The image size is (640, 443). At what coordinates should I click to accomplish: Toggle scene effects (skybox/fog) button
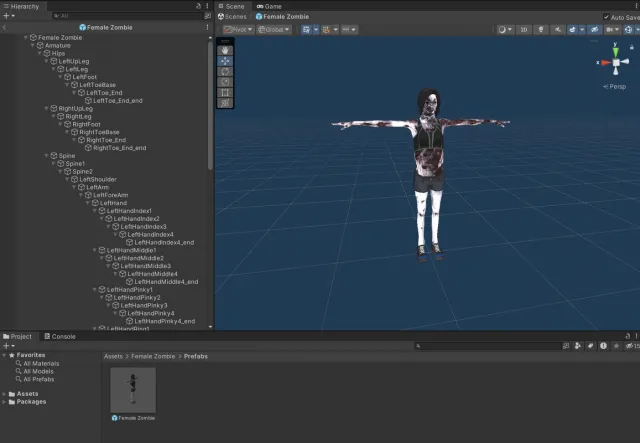(572, 29)
